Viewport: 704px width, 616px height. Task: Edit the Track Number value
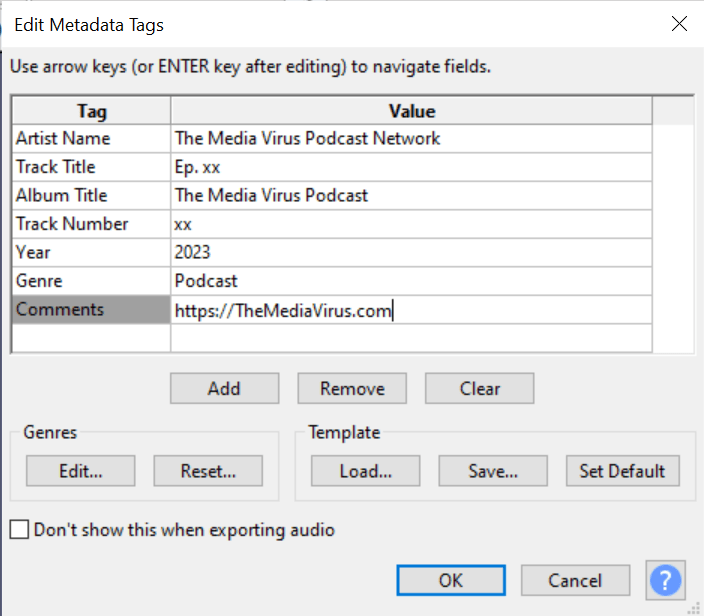click(x=410, y=224)
